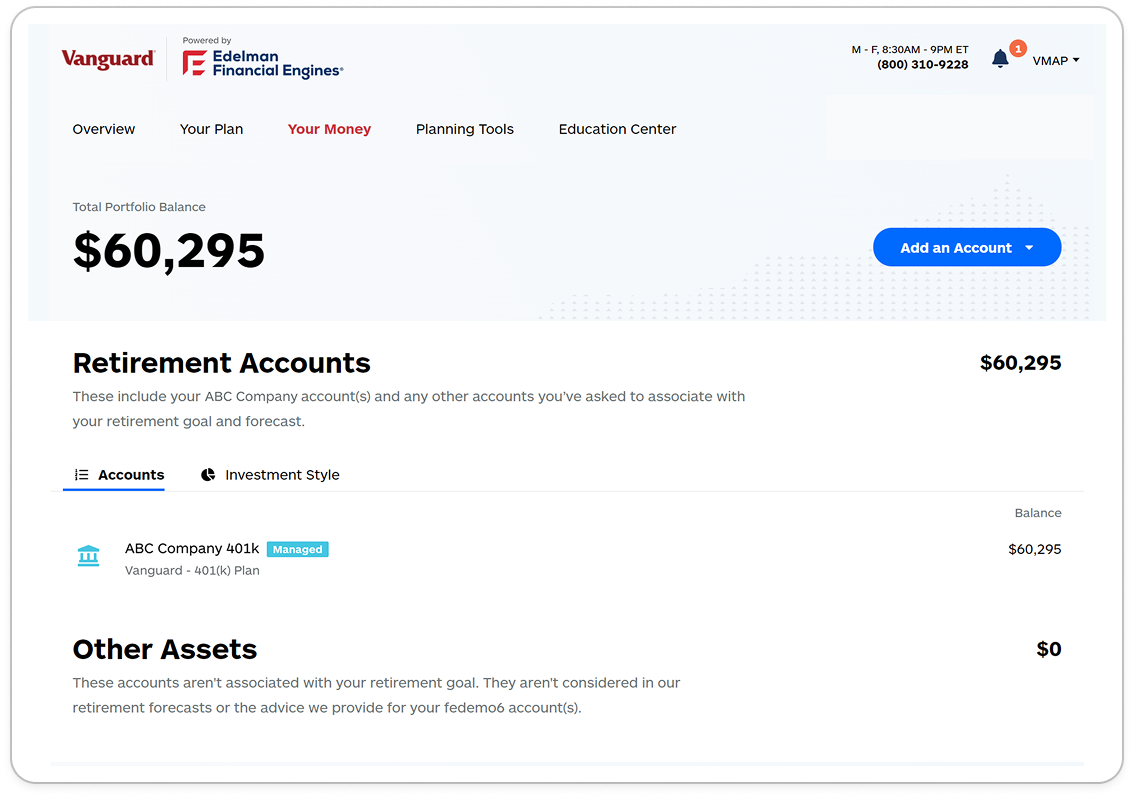This screenshot has width=1134, height=798.
Task: Open the ABC Company 401k account
Action: [192, 548]
